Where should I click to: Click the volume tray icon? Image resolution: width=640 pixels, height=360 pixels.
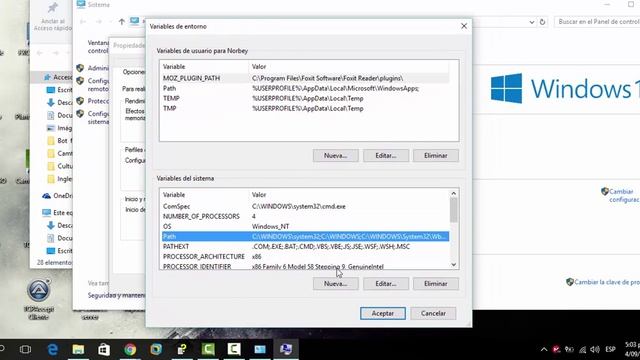coord(595,349)
